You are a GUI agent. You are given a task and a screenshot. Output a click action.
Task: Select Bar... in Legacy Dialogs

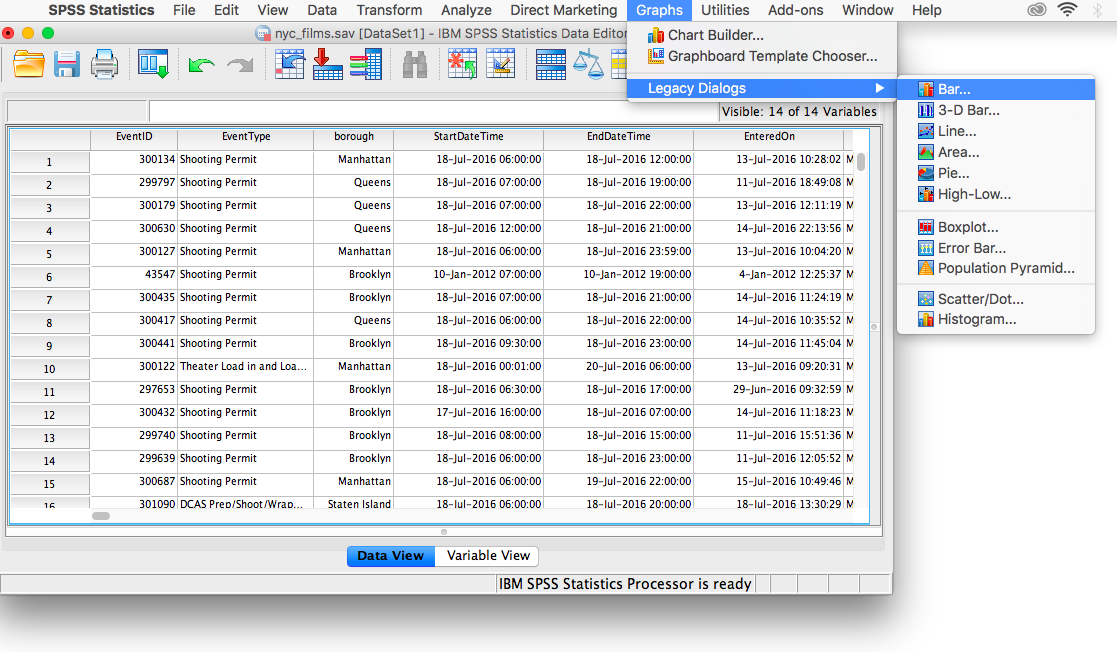[x=996, y=89]
